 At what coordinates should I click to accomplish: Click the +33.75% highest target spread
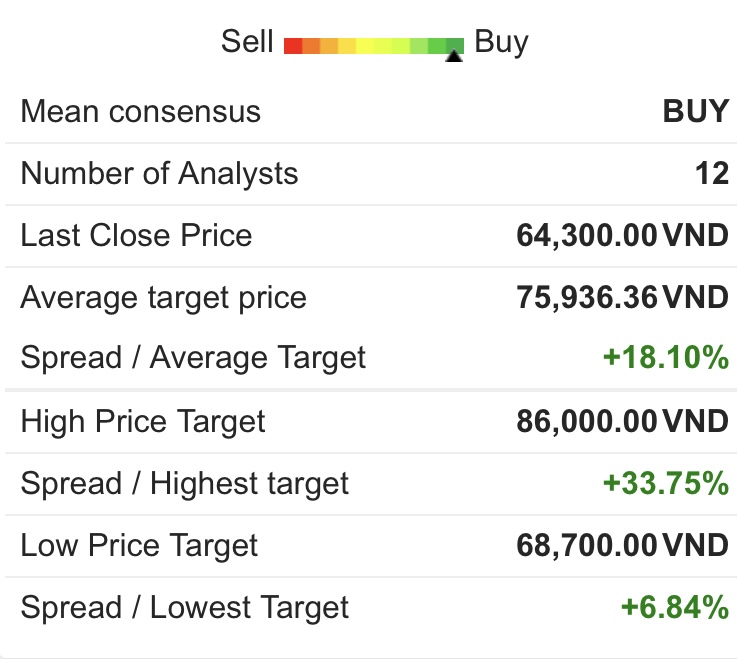point(666,483)
